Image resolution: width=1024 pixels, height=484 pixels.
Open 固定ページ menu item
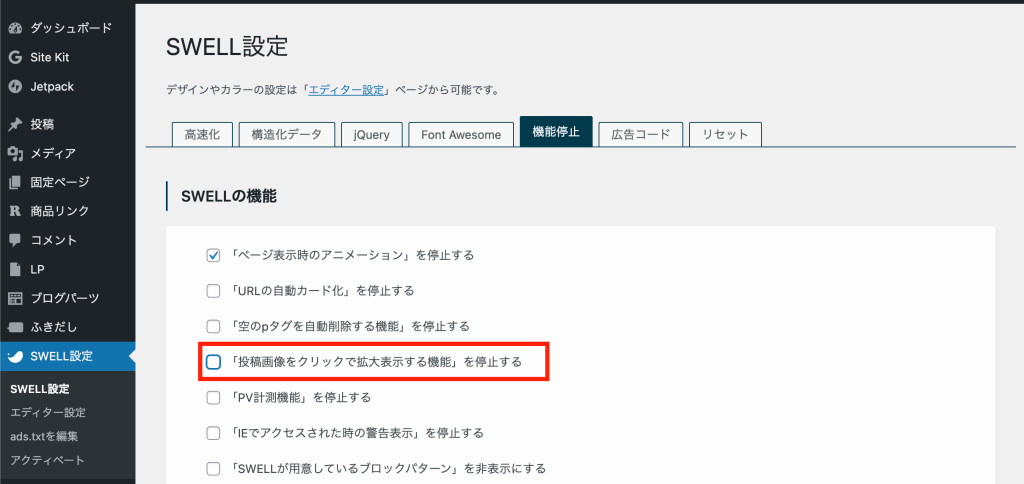[68, 182]
